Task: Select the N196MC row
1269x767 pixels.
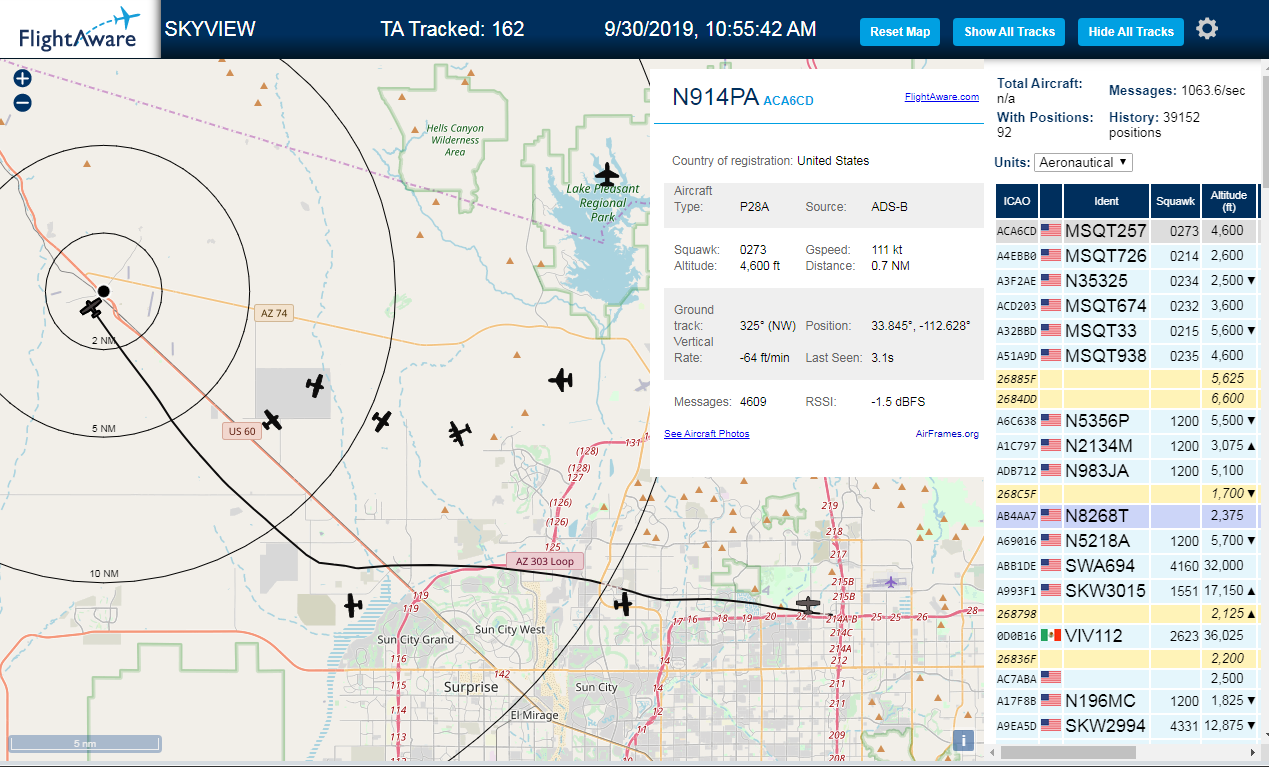Action: point(1126,701)
